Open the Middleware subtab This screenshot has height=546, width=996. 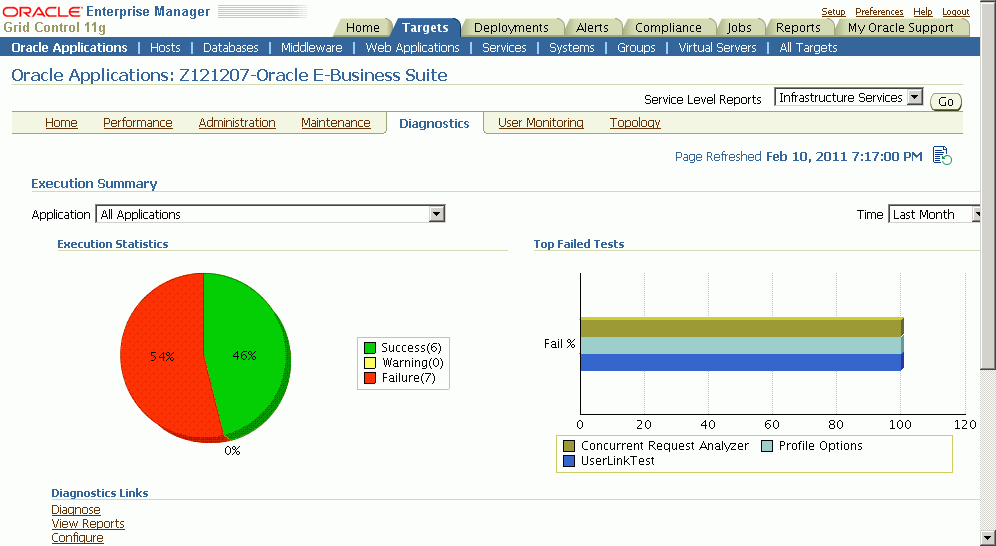(311, 48)
